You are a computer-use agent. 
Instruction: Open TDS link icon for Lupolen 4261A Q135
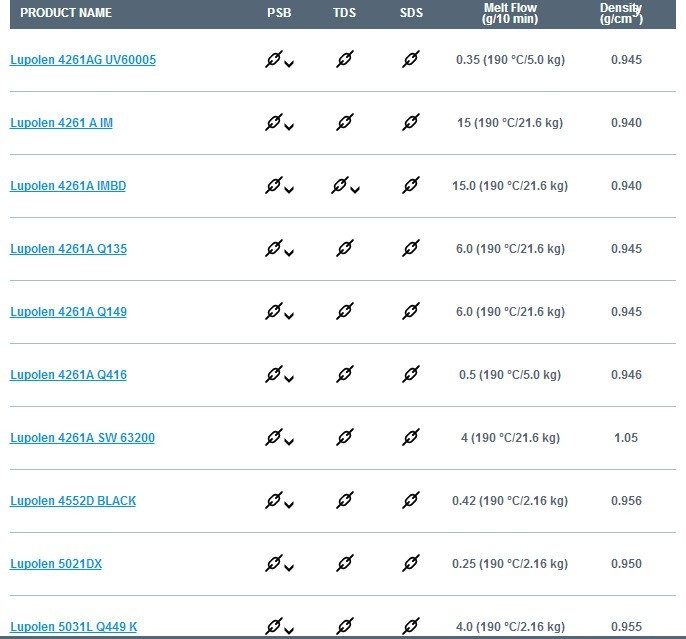click(345, 248)
